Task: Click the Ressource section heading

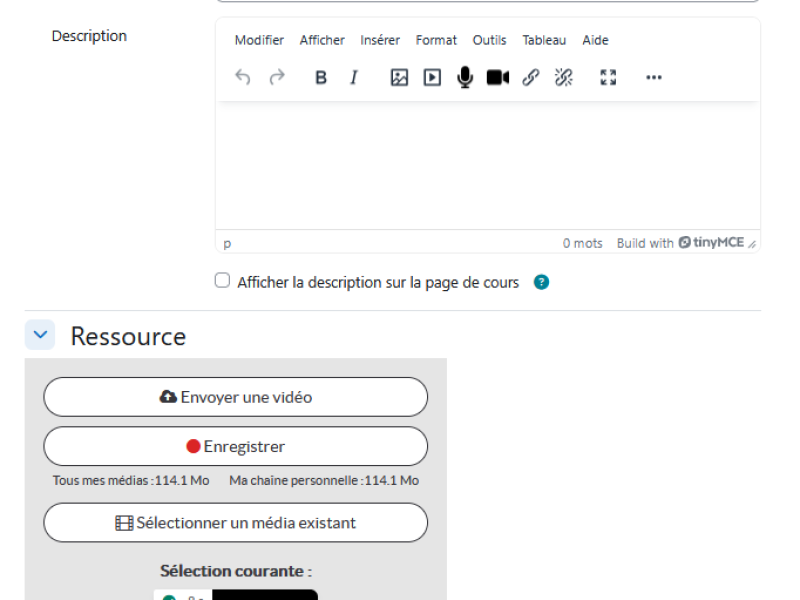Action: 128,336
